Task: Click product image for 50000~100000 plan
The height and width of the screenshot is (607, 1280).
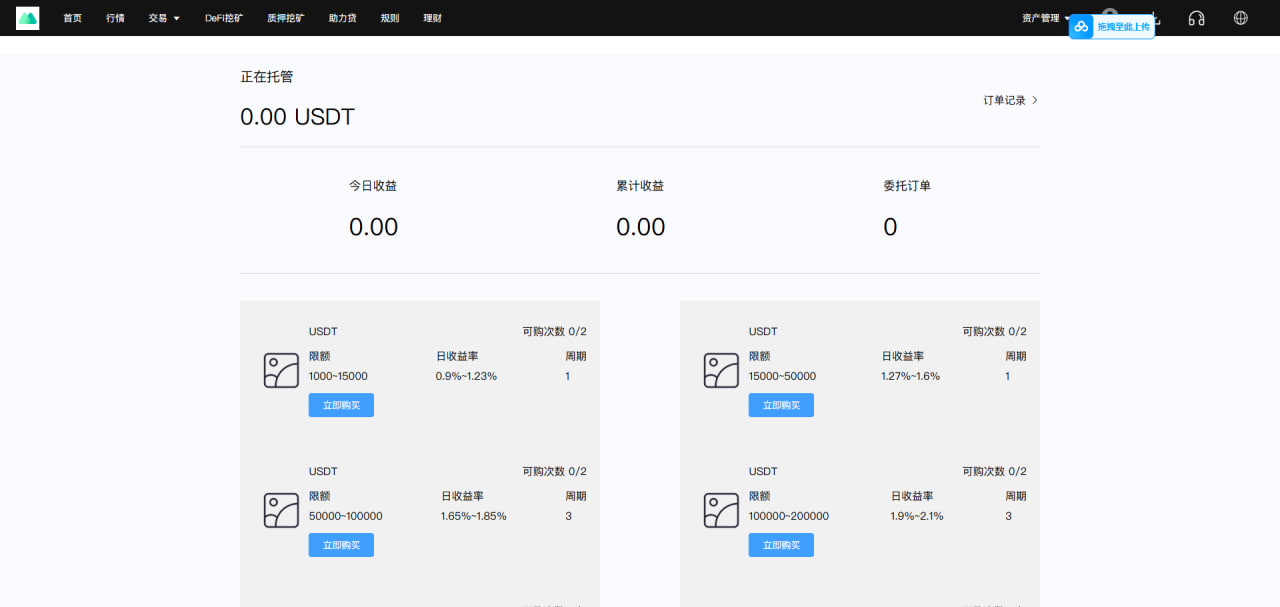Action: pyautogui.click(x=281, y=511)
